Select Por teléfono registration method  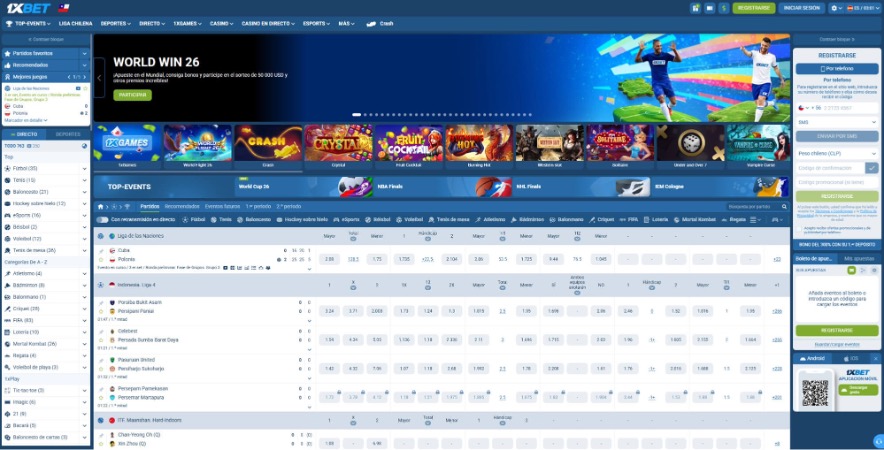click(837, 69)
